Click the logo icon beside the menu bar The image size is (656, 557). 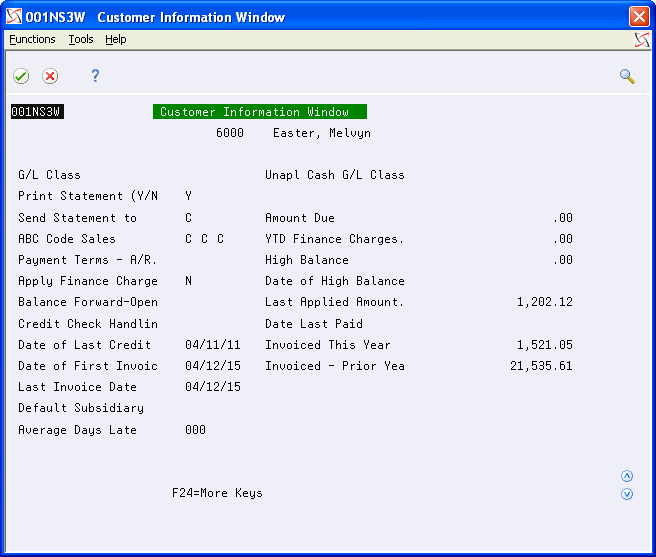pyautogui.click(x=642, y=40)
